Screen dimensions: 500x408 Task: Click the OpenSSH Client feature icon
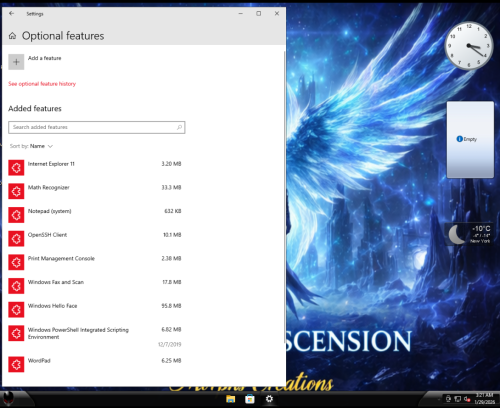[16, 239]
